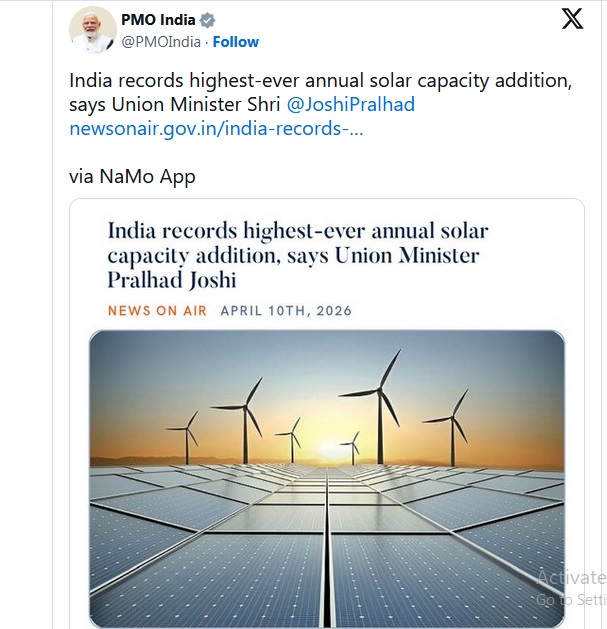Image resolution: width=607 pixels, height=629 pixels.
Task: Click the April 10th, 2026 date
Action: (286, 311)
